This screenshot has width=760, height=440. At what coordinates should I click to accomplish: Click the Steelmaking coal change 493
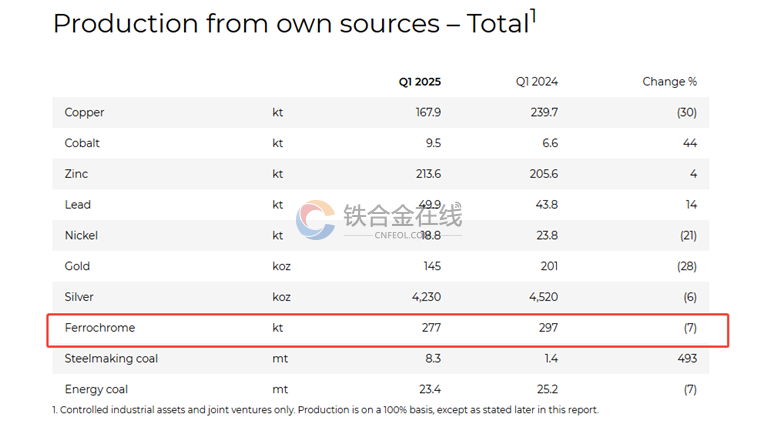687,359
